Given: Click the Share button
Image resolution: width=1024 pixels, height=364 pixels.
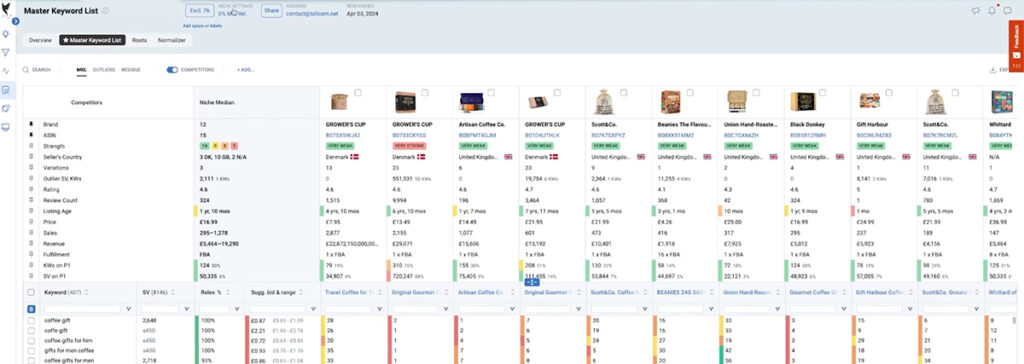Looking at the screenshot, I should pyautogui.click(x=271, y=11).
